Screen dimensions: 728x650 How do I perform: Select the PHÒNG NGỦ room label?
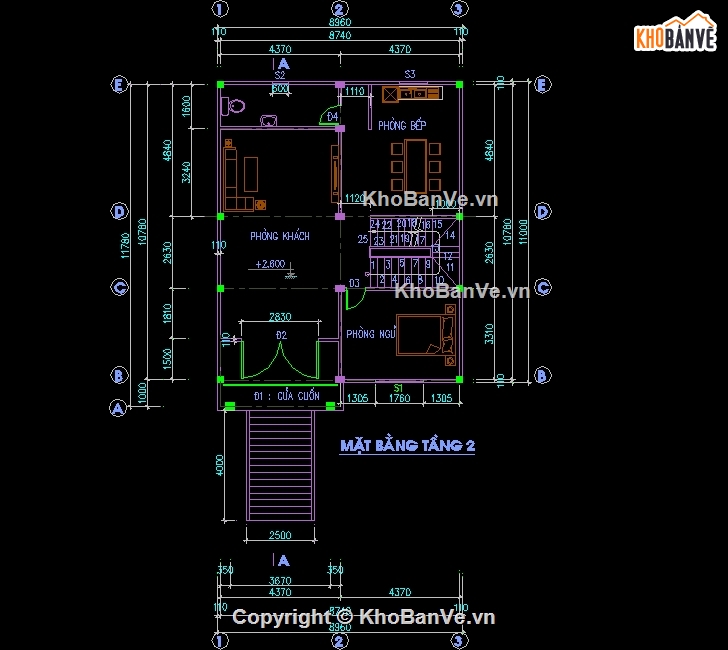tap(370, 334)
